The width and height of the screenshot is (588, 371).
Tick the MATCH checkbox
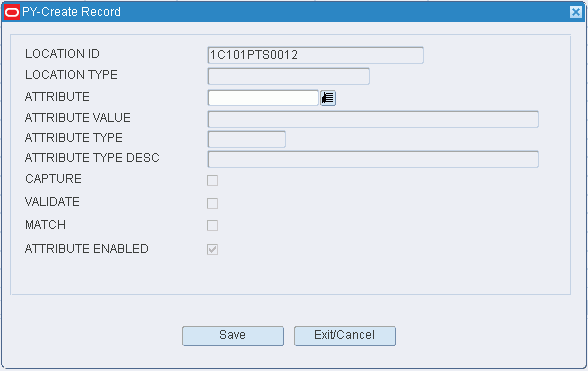pos(212,225)
